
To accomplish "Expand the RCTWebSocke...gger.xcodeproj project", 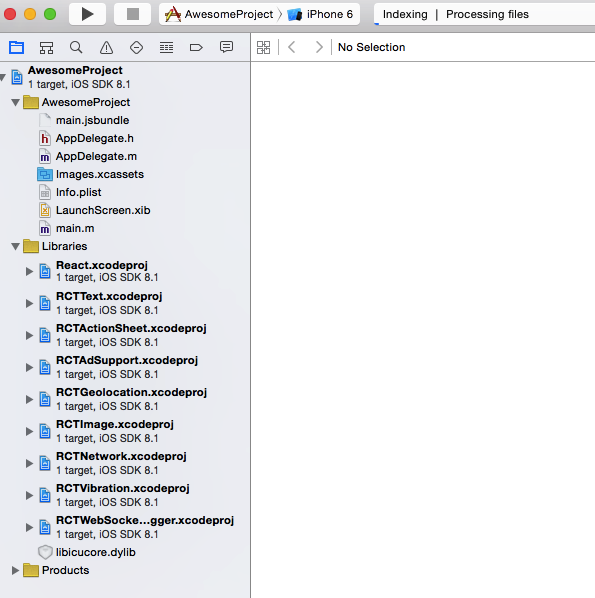I will [x=29, y=527].
